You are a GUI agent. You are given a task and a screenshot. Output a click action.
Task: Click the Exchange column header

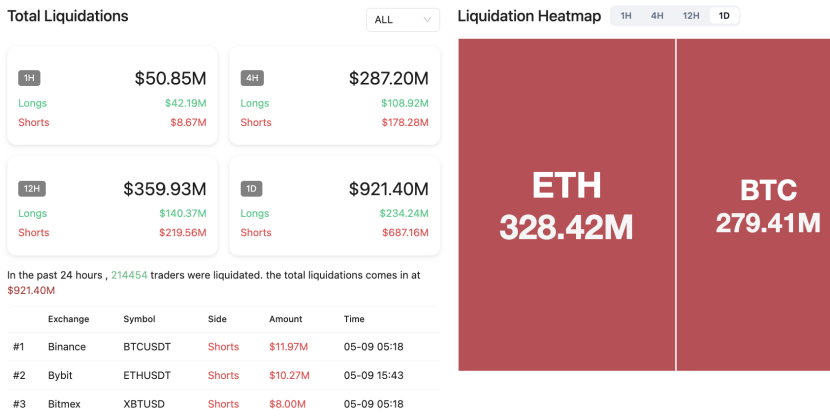coord(68,319)
